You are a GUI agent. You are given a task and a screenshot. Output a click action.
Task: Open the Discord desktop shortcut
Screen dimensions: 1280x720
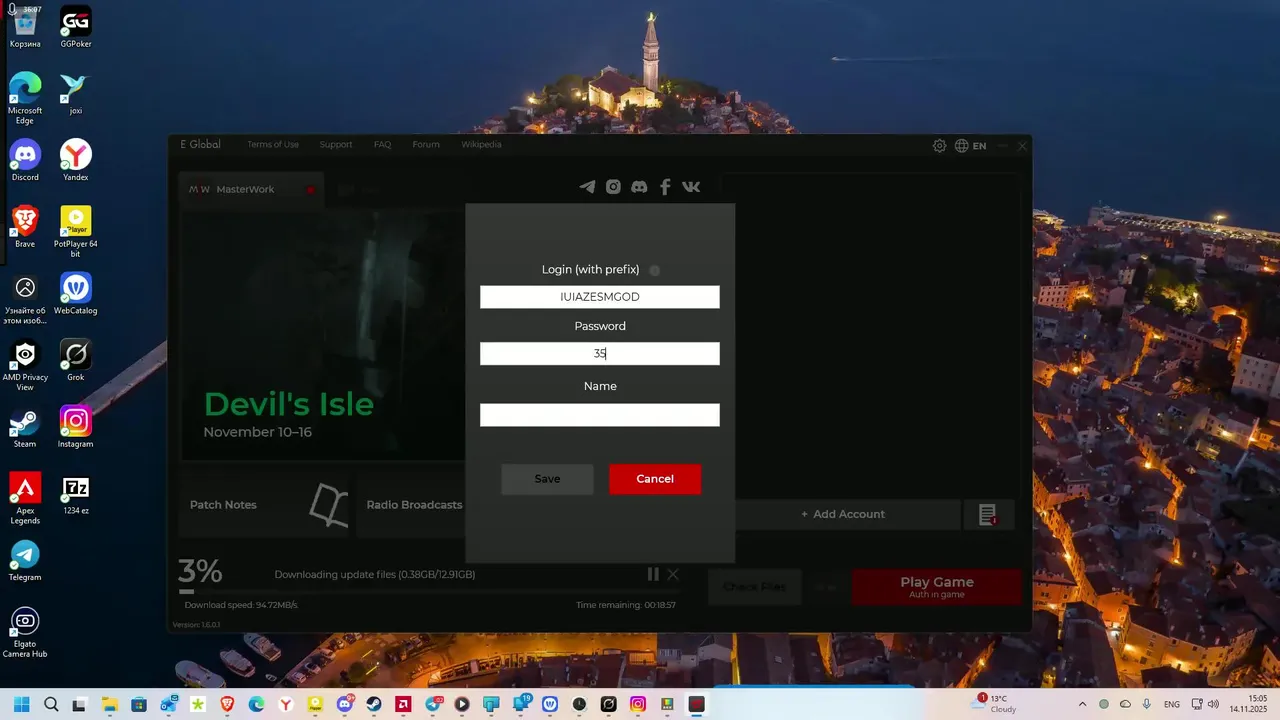[25, 161]
